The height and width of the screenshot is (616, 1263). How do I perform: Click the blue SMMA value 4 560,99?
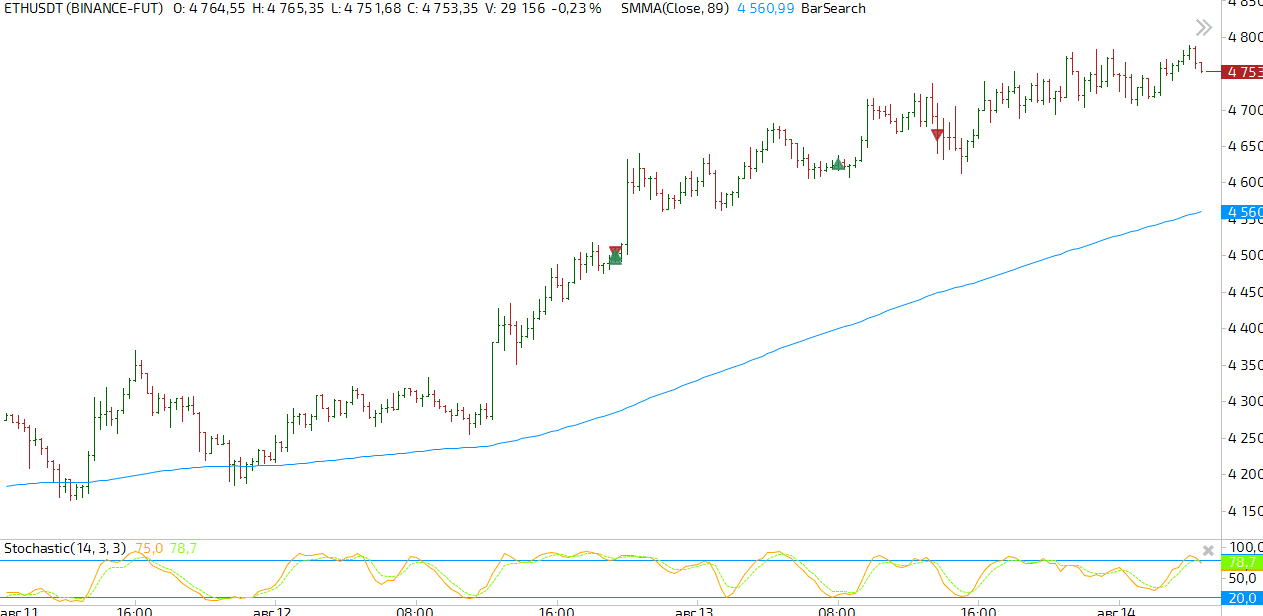click(x=766, y=9)
